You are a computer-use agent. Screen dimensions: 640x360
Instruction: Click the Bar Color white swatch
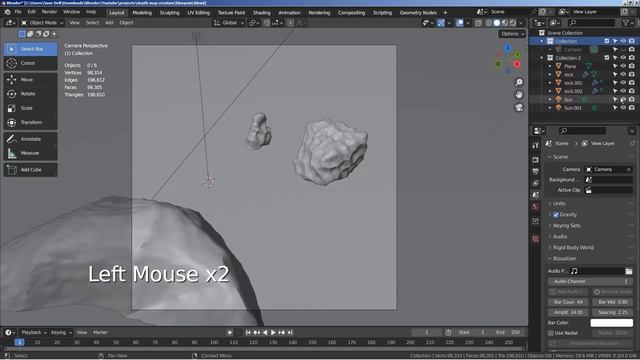pyautogui.click(x=611, y=323)
